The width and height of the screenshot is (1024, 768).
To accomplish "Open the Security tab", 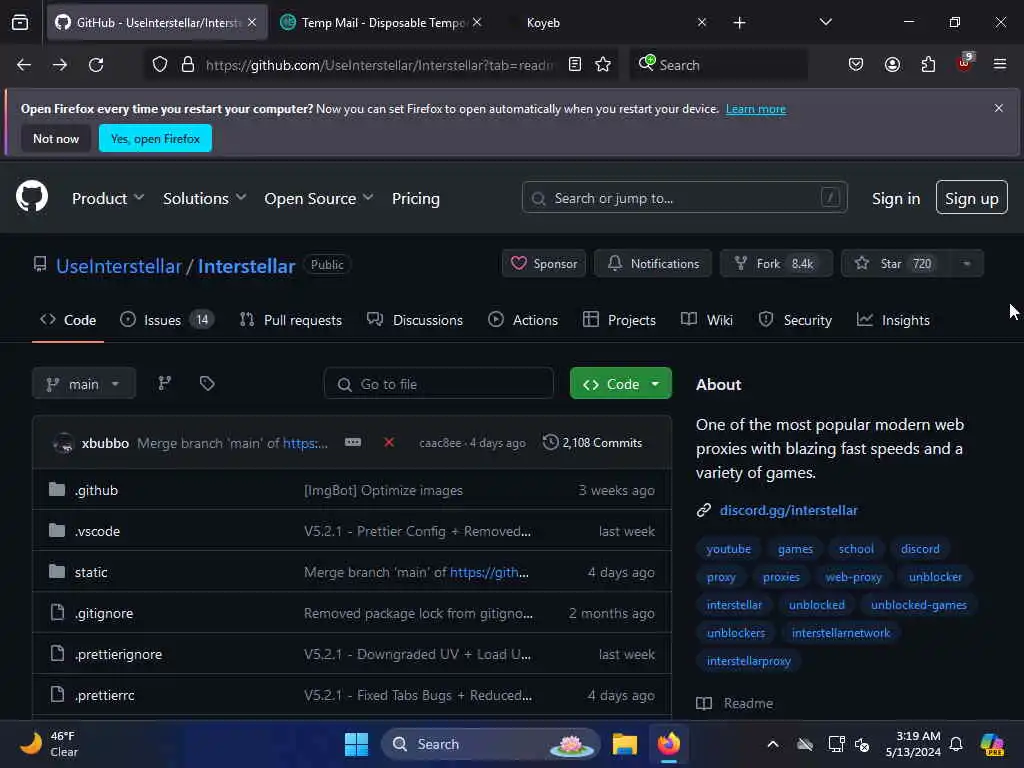I will tap(795, 320).
